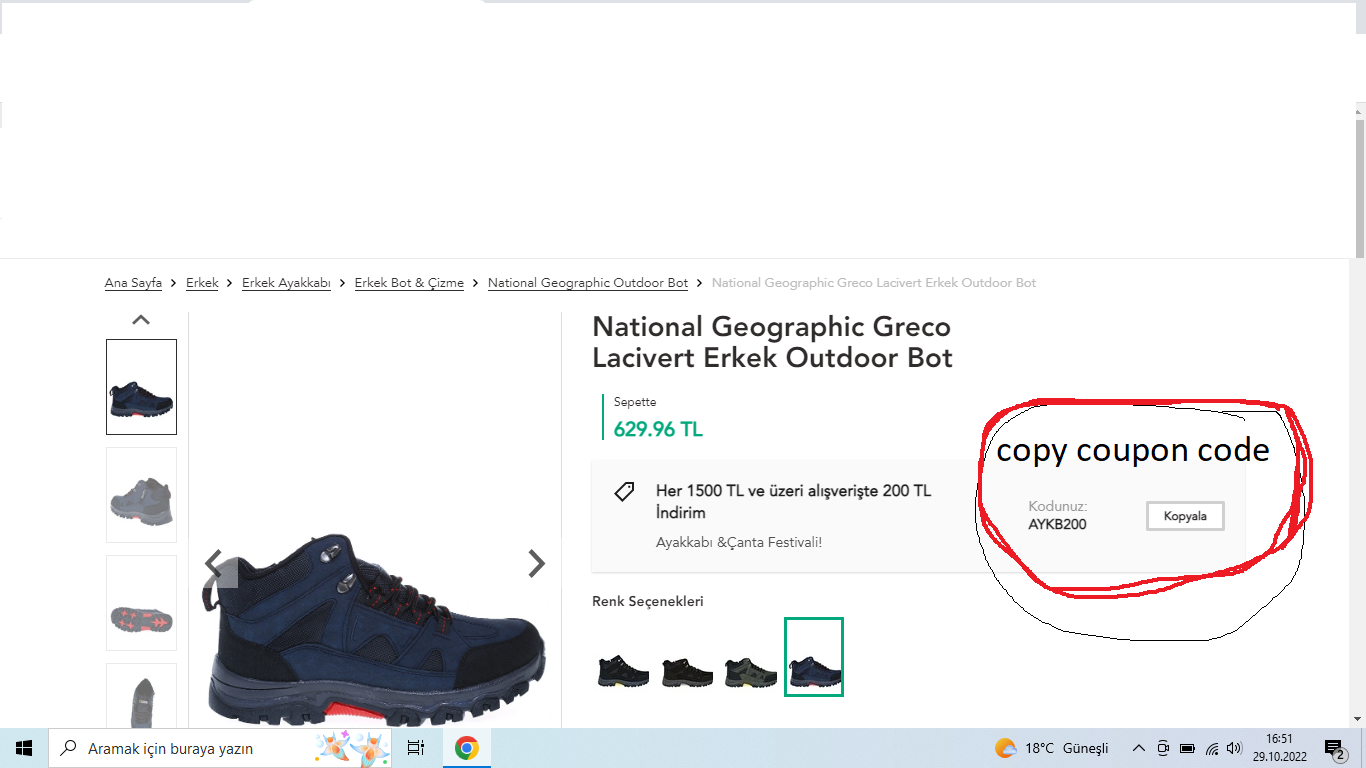Type in the Windows search box
Screen dimensions: 1366x768
[222, 748]
